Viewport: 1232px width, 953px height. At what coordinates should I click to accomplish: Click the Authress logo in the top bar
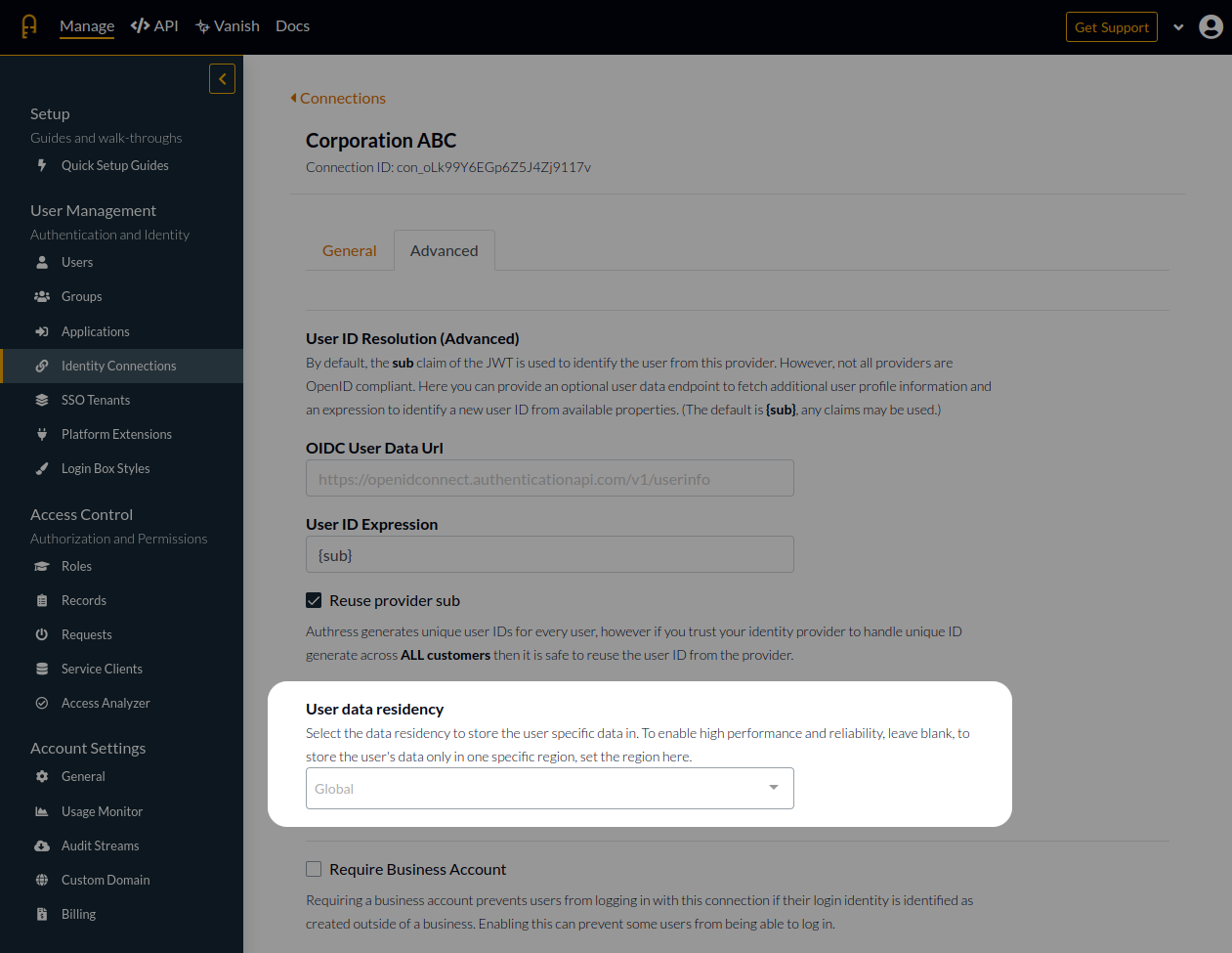click(x=28, y=26)
